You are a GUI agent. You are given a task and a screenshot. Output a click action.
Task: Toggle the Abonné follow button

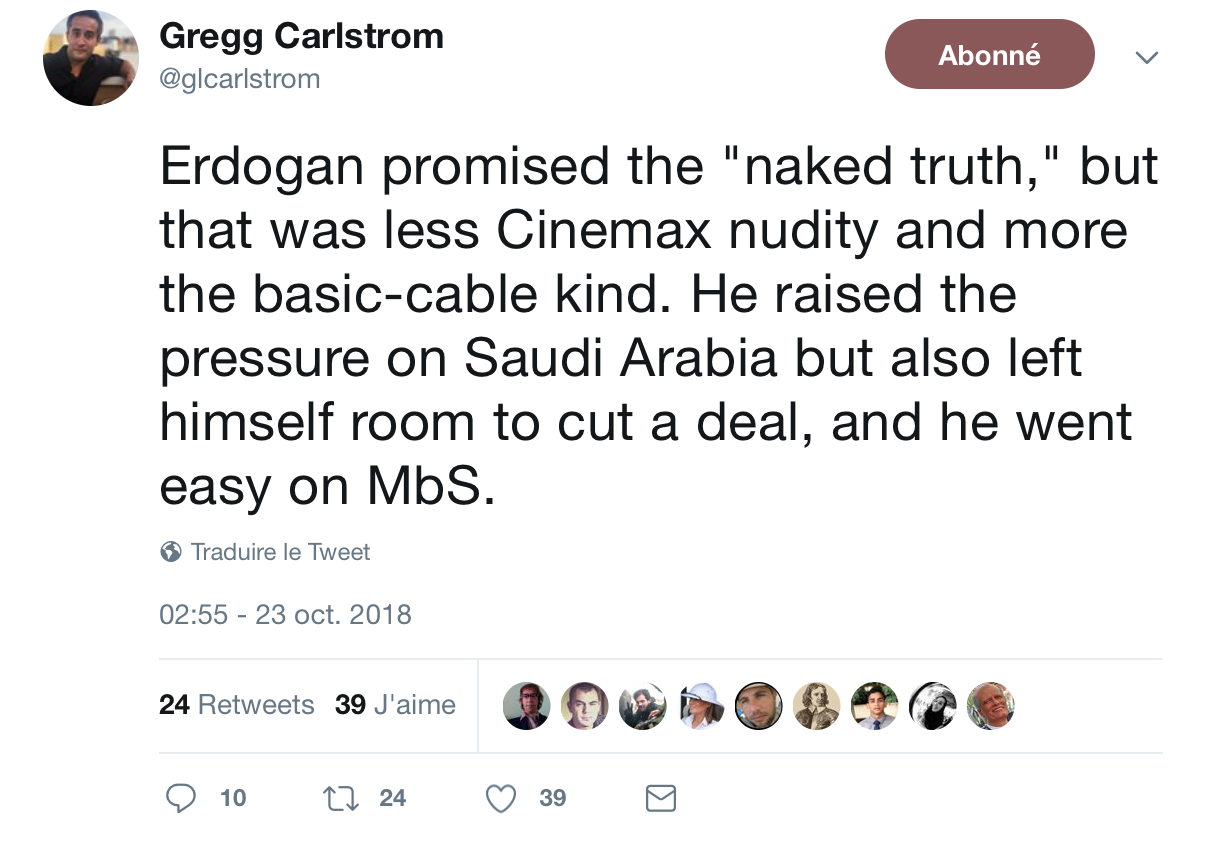989,55
